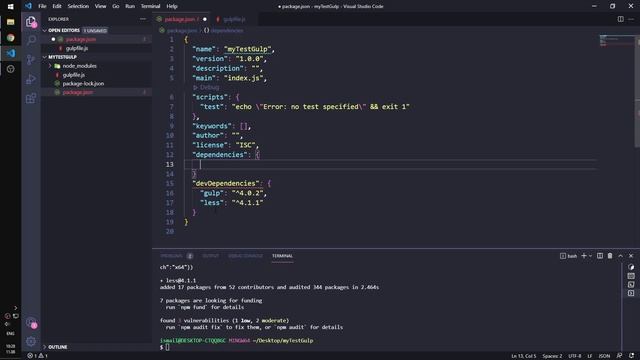Maximize the panel with chevron up
The image size is (640, 360).
click(620, 256)
